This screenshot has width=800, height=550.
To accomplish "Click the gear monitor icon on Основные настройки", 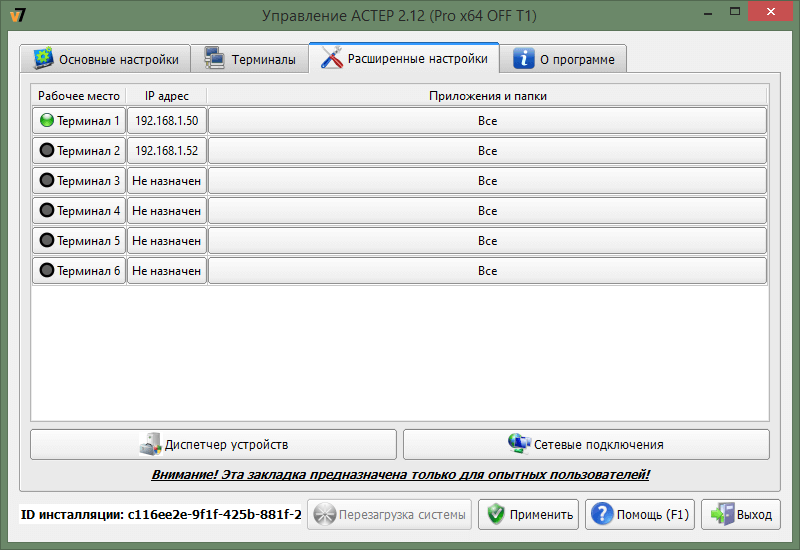I will click(x=43, y=58).
